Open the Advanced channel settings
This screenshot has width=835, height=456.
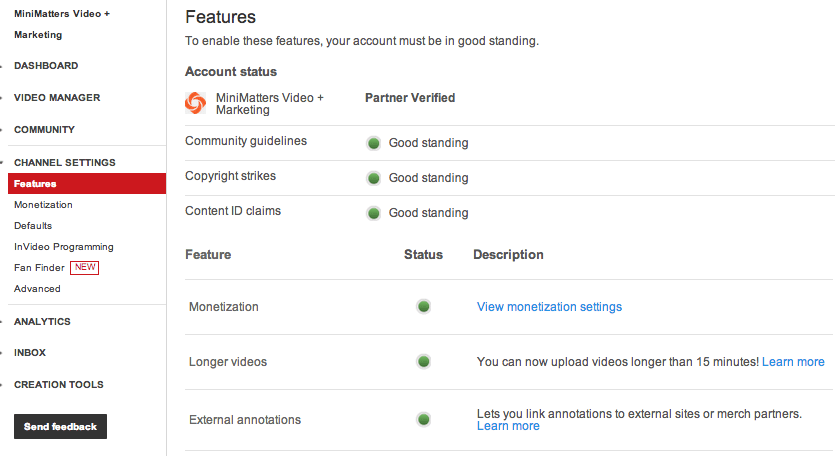37,289
